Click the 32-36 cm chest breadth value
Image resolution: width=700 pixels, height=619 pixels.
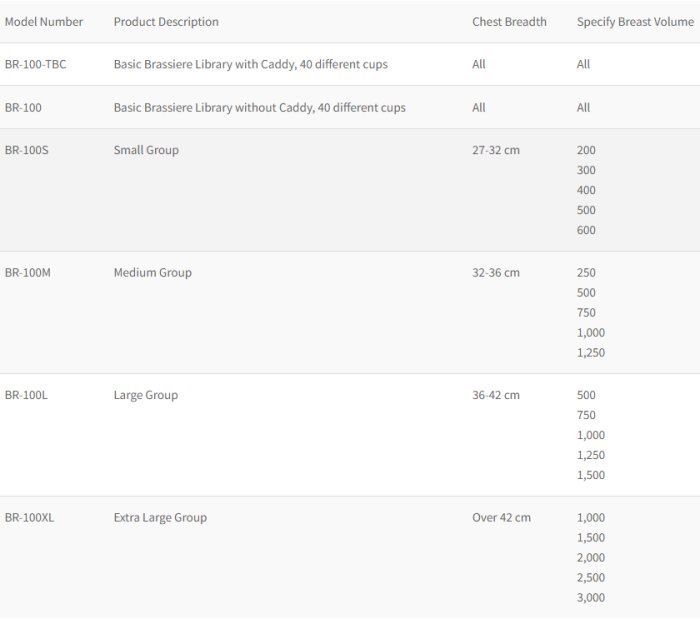[496, 273]
